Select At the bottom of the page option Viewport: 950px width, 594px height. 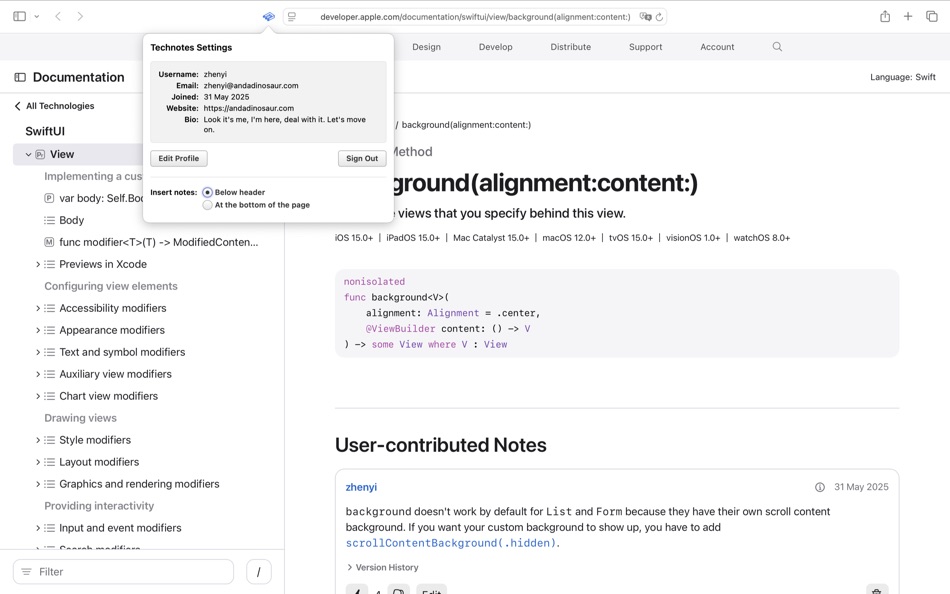coord(207,205)
